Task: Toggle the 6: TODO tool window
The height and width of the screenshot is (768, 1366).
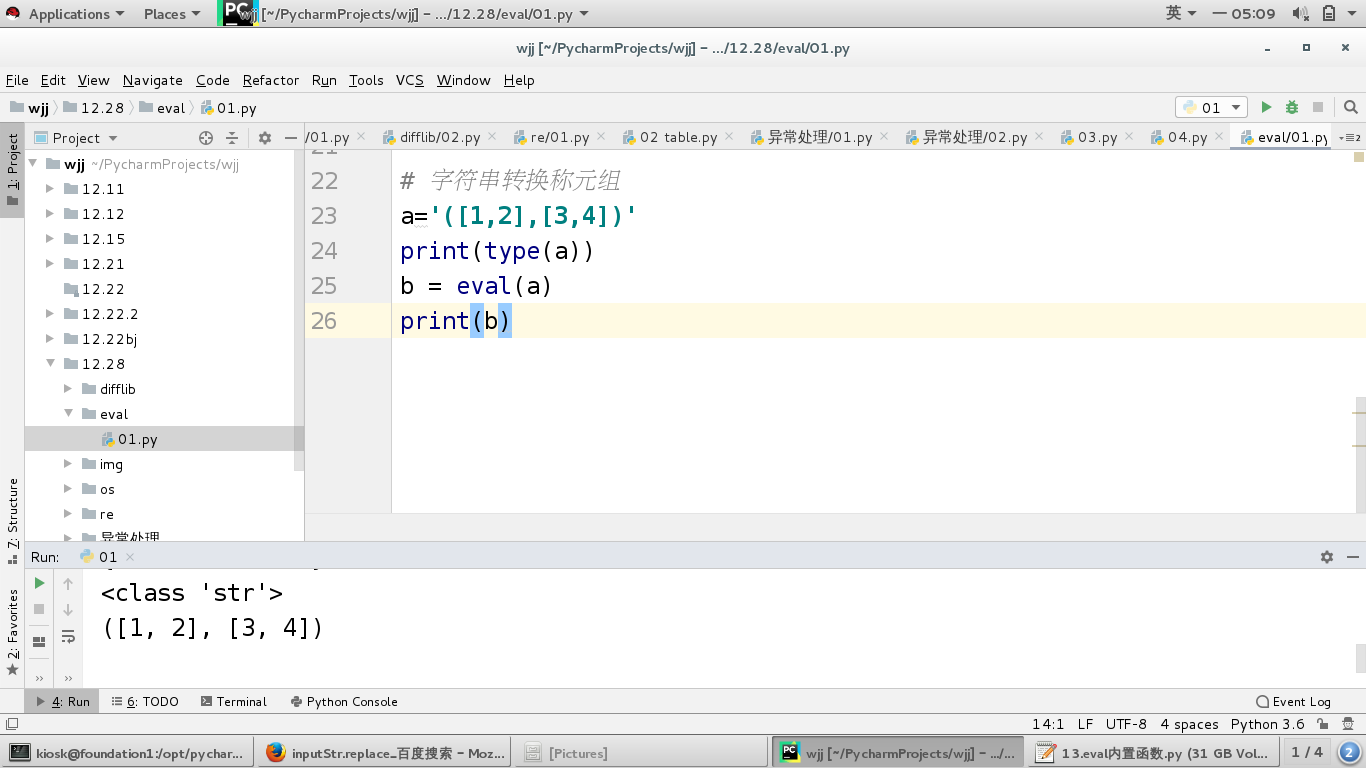Action: (x=145, y=701)
